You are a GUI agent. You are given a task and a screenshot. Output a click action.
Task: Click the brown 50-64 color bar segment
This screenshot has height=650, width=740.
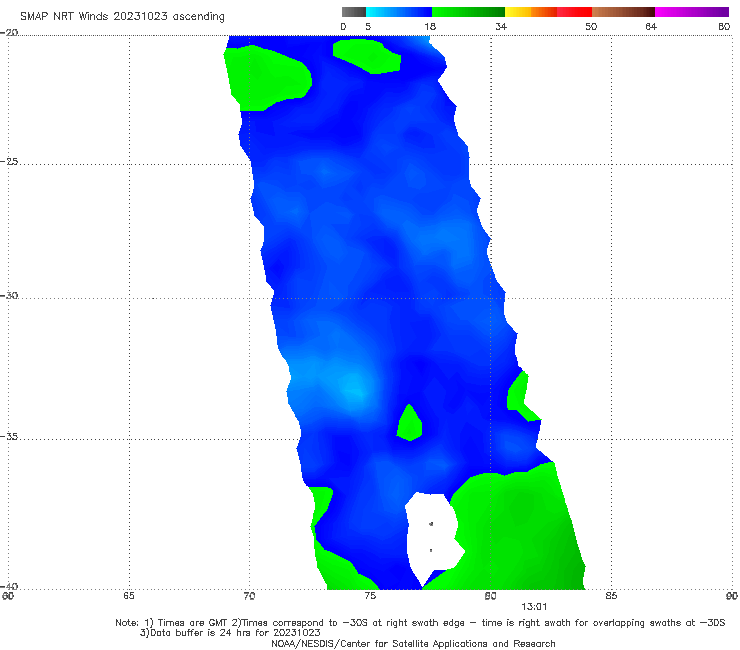click(623, 12)
